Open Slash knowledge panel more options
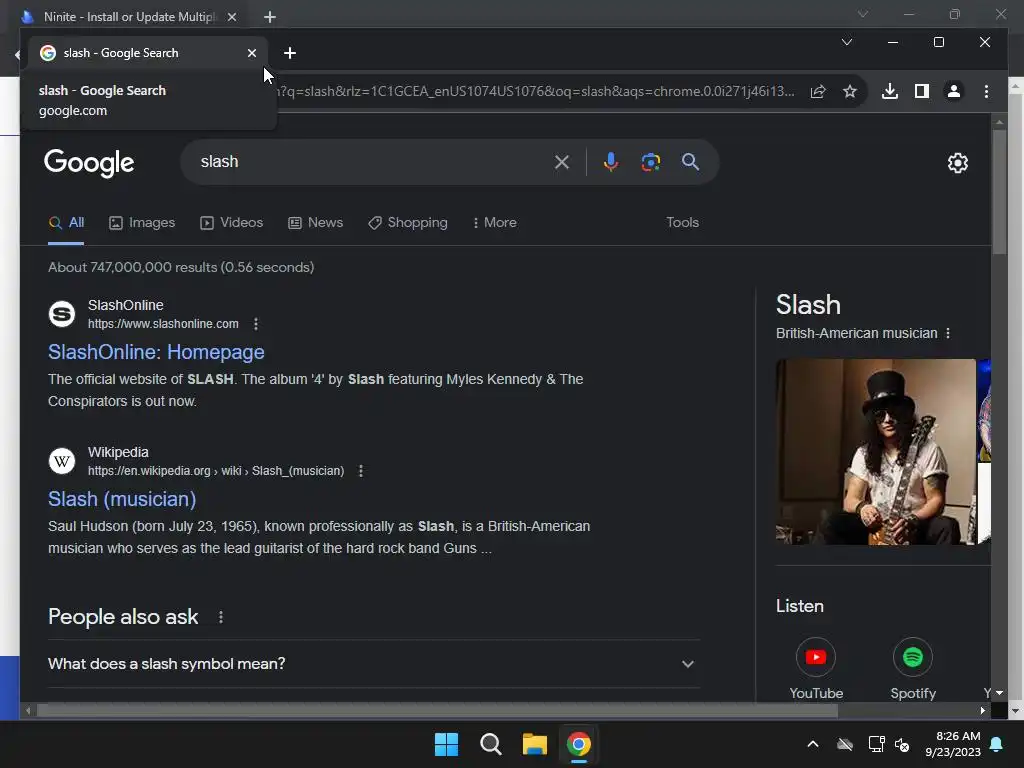Viewport: 1024px width, 768px height. click(x=948, y=334)
